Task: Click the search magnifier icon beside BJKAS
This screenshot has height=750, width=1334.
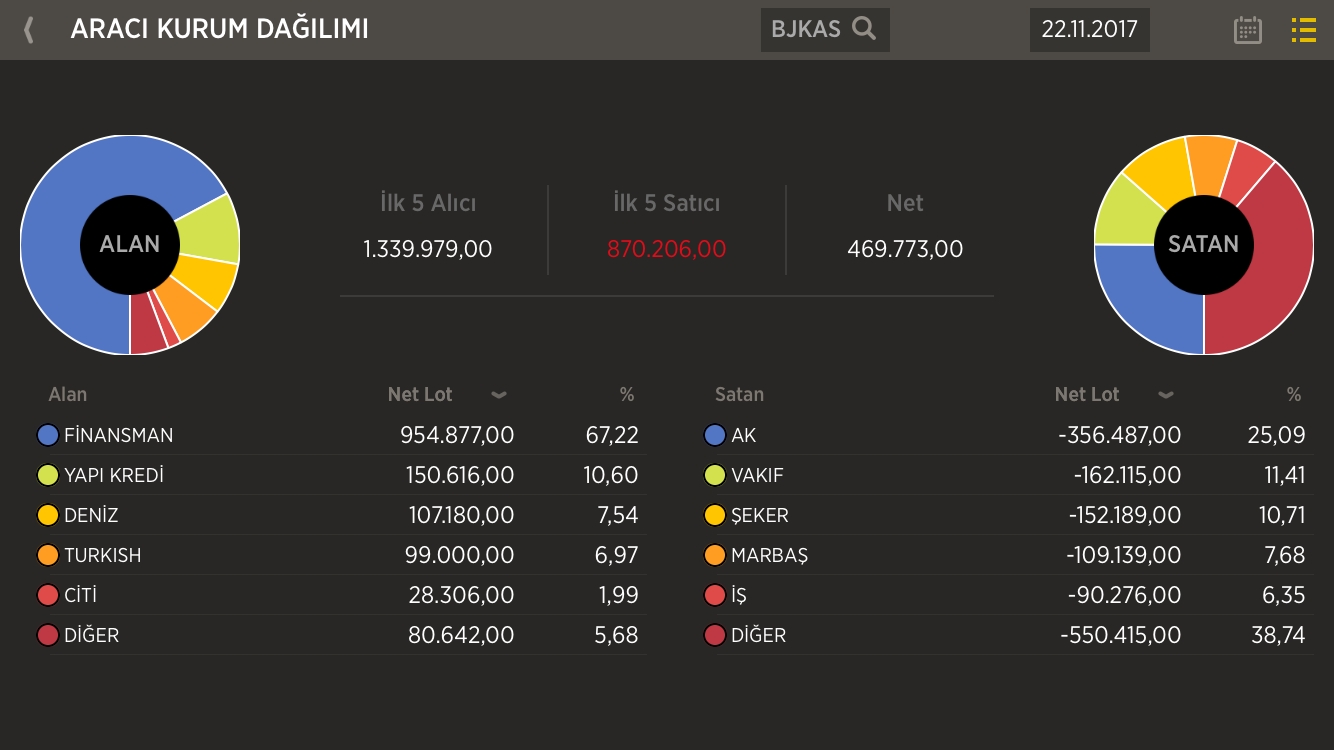Action: (x=864, y=29)
